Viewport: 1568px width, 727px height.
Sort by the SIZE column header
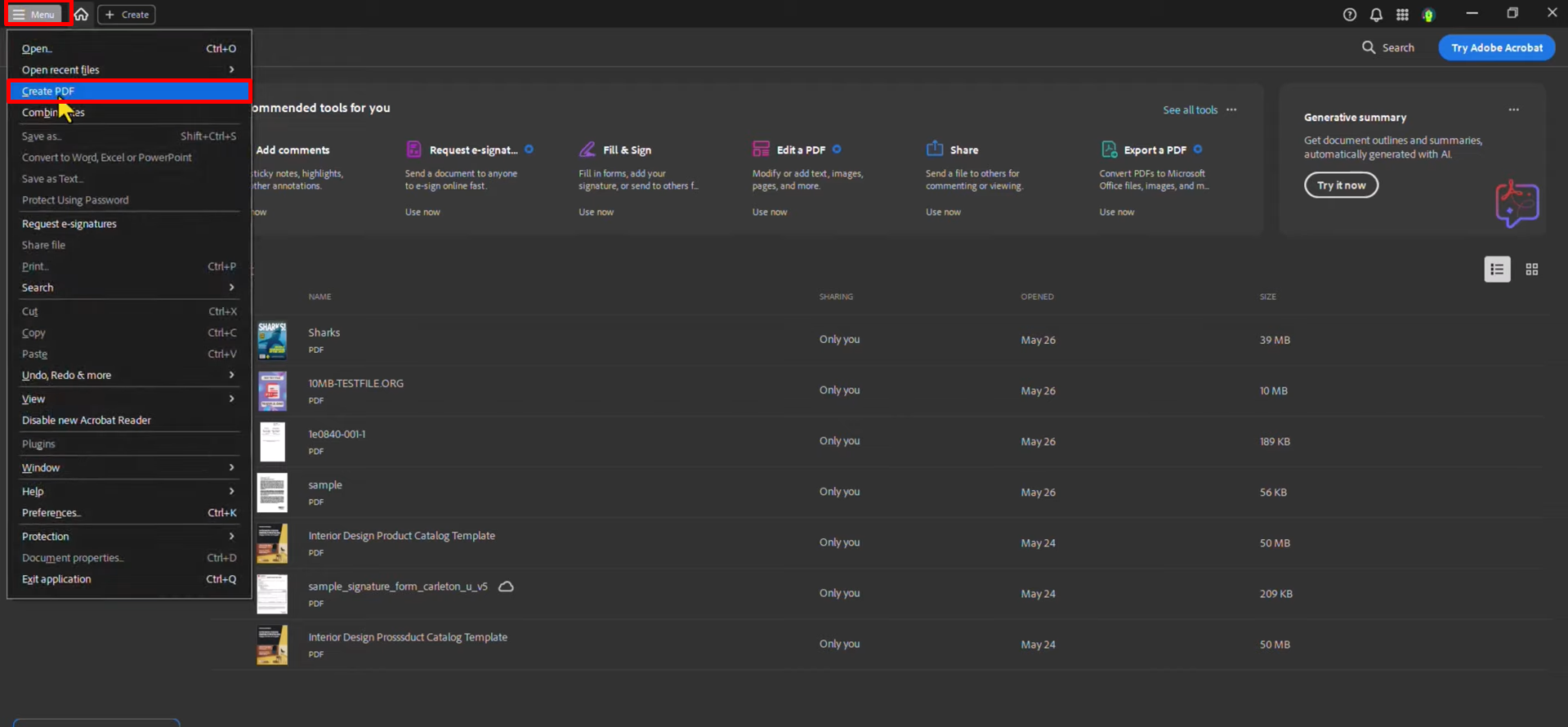click(x=1267, y=297)
